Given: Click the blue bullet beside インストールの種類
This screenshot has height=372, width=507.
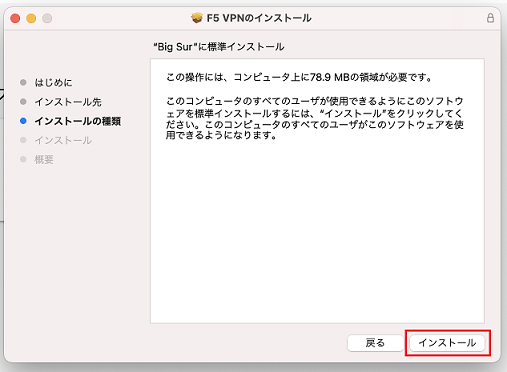Looking at the screenshot, I should pyautogui.click(x=23, y=121).
